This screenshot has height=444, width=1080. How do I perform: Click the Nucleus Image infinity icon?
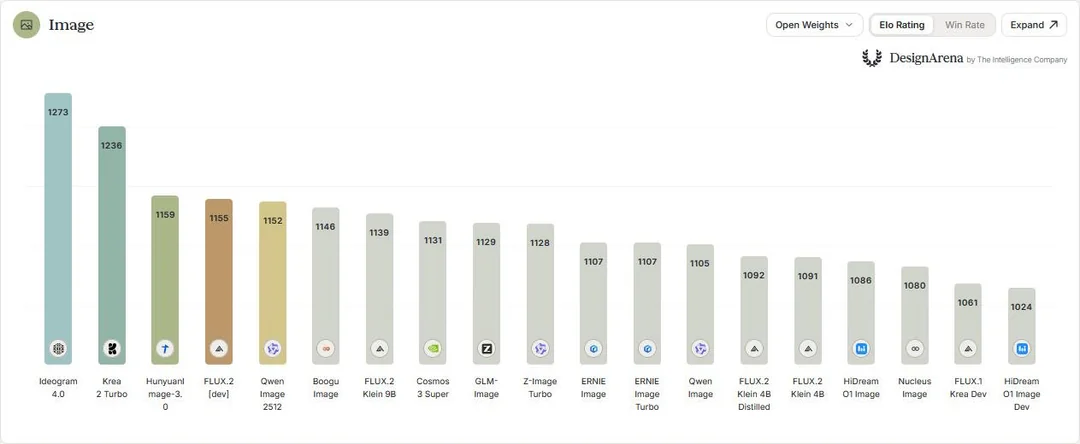(x=915, y=349)
